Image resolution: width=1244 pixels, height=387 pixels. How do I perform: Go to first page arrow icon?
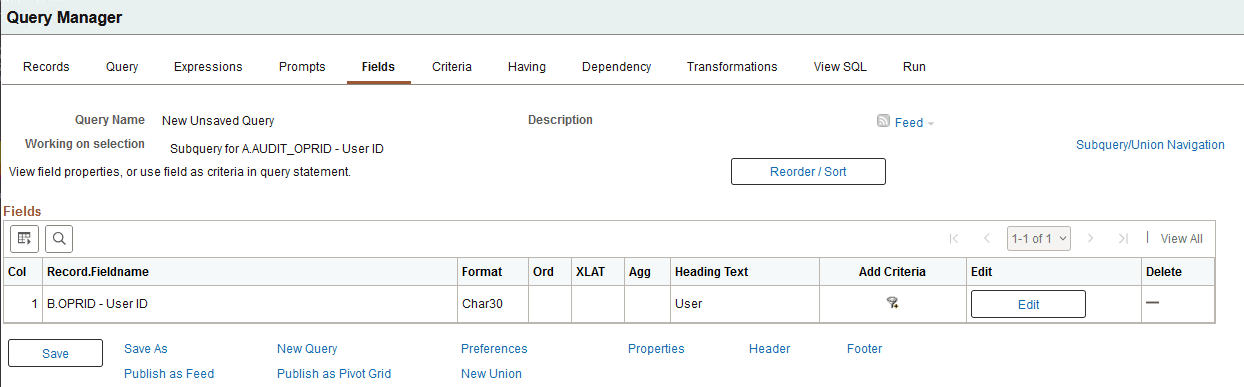point(954,238)
